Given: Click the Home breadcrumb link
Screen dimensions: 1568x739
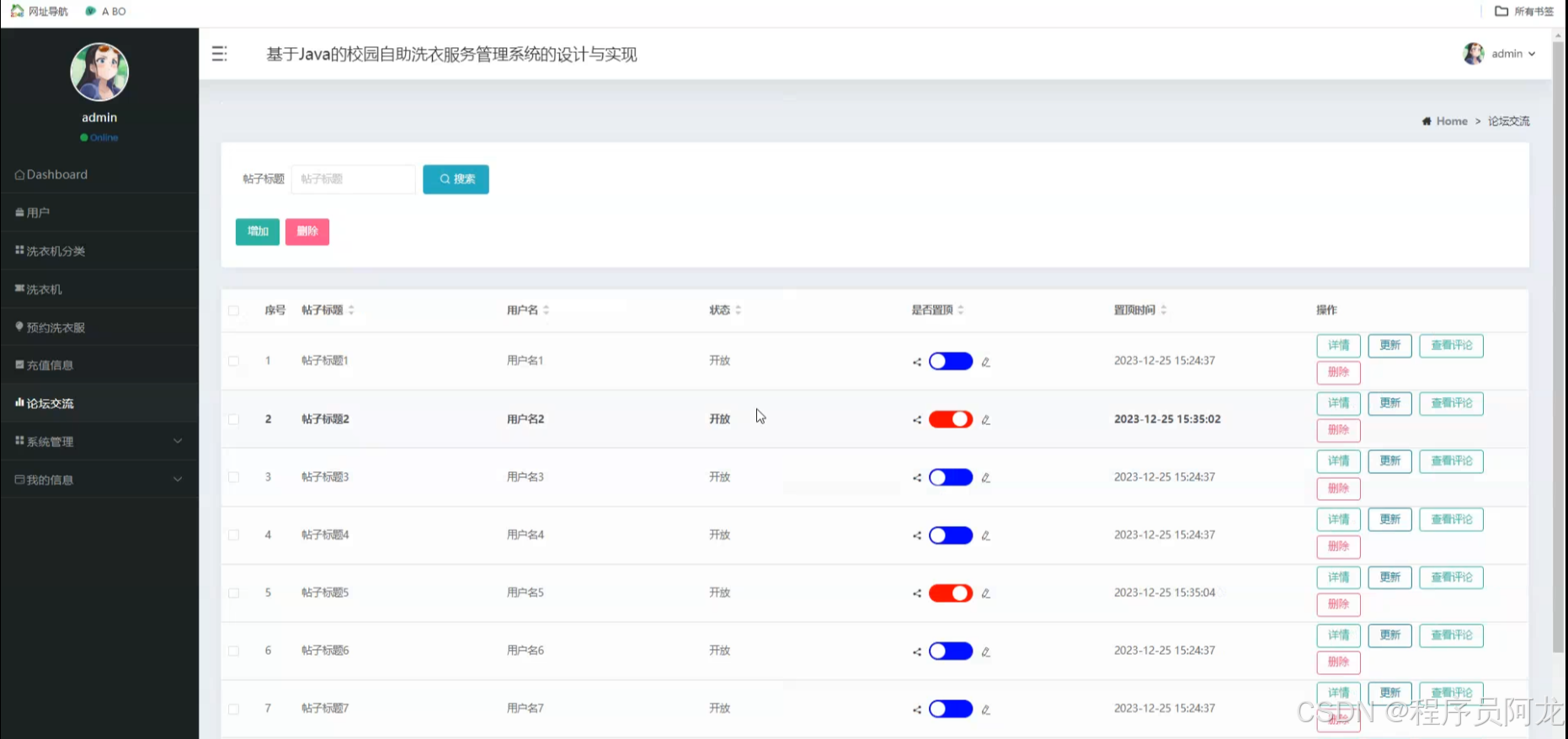Looking at the screenshot, I should (x=1451, y=121).
